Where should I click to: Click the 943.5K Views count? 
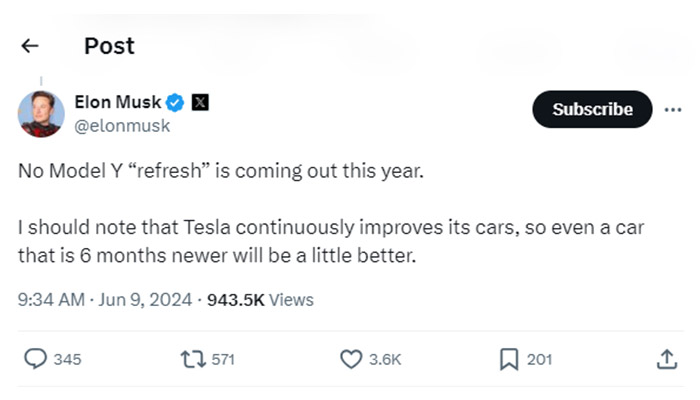[x=260, y=300]
